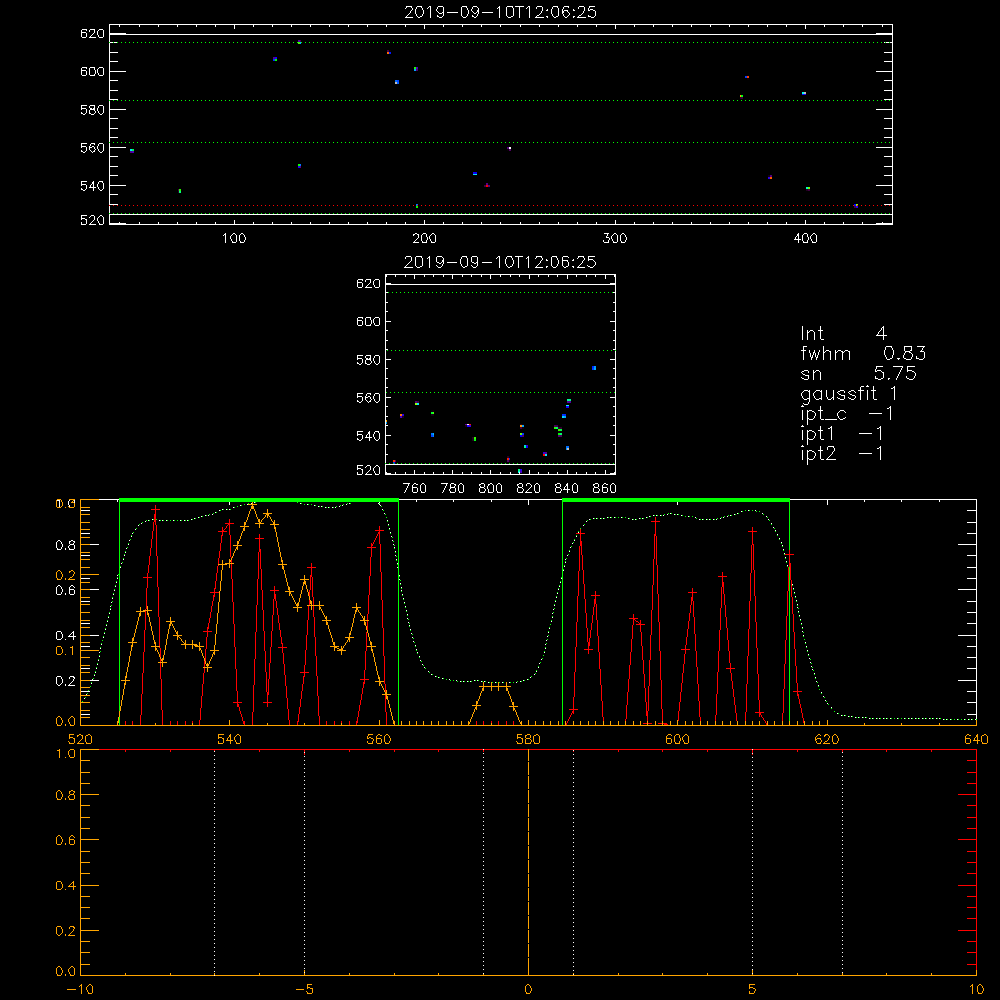The width and height of the screenshot is (1000, 1000).
Task: Click x-axis label 640 in spectrum plot
Action: (976, 739)
